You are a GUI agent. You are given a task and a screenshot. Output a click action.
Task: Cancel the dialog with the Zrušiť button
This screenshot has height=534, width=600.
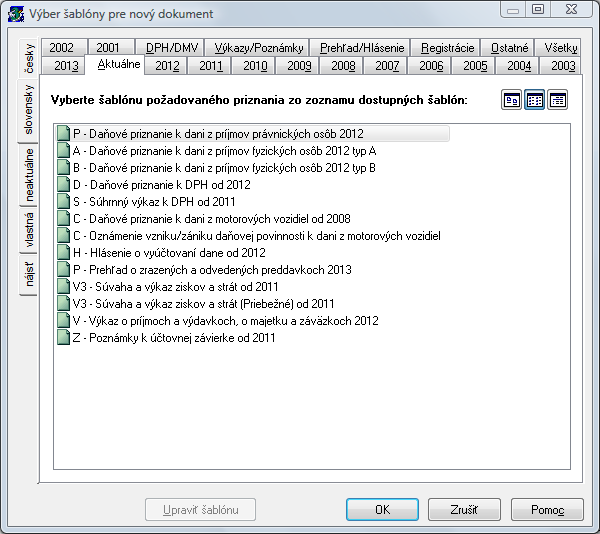click(x=464, y=509)
